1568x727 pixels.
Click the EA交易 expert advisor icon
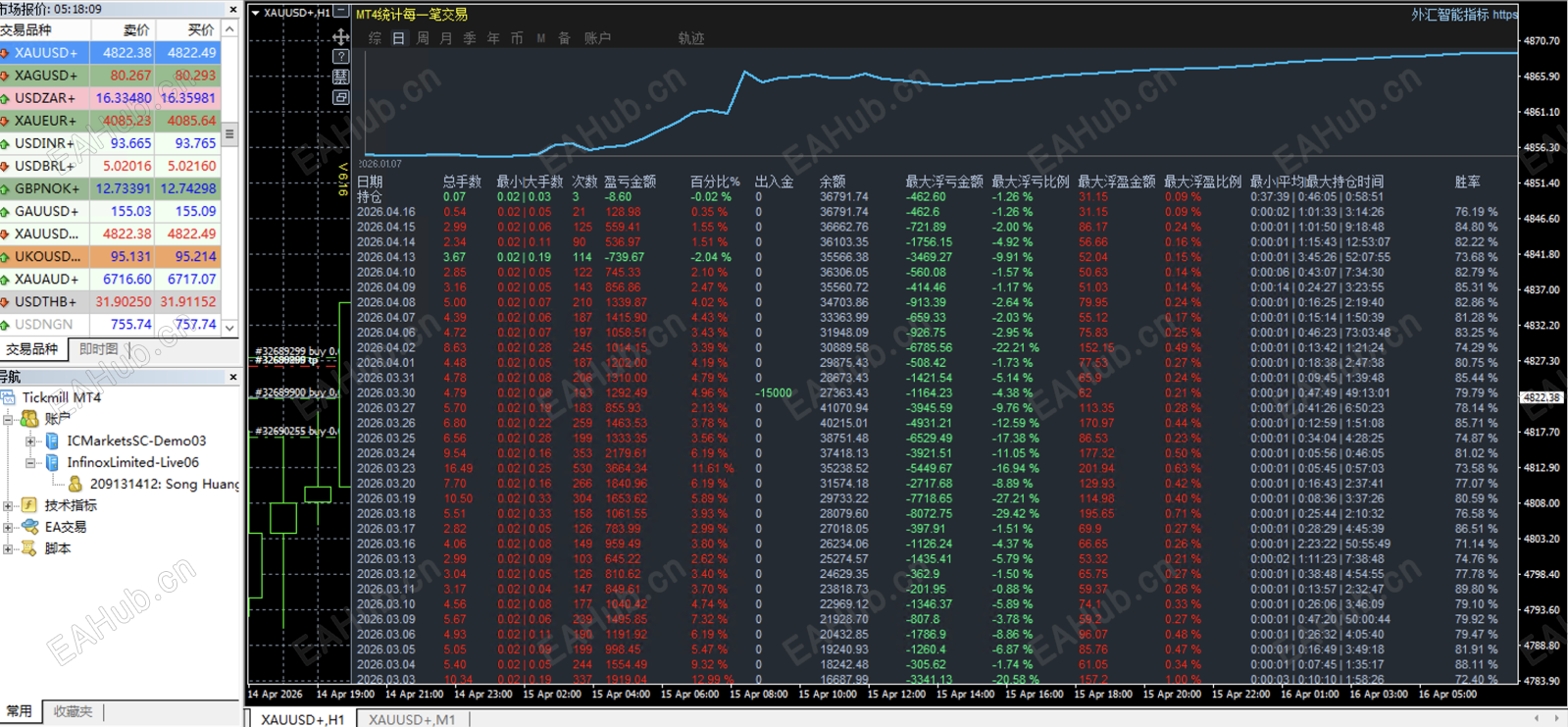click(29, 527)
